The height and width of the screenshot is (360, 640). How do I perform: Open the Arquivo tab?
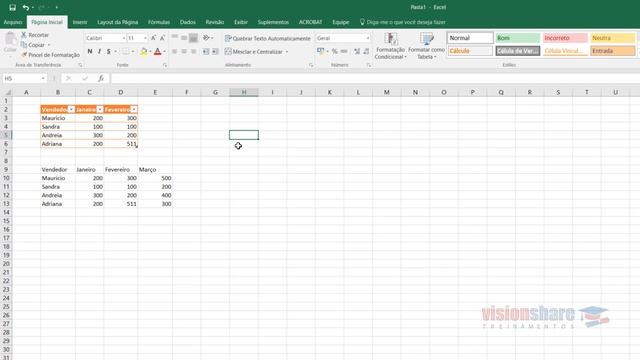[x=13, y=22]
